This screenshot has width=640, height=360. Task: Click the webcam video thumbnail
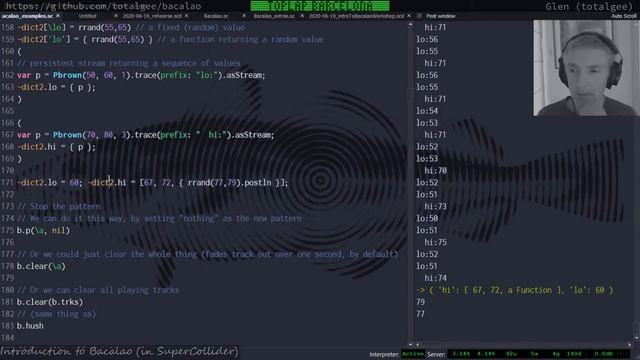[586, 68]
